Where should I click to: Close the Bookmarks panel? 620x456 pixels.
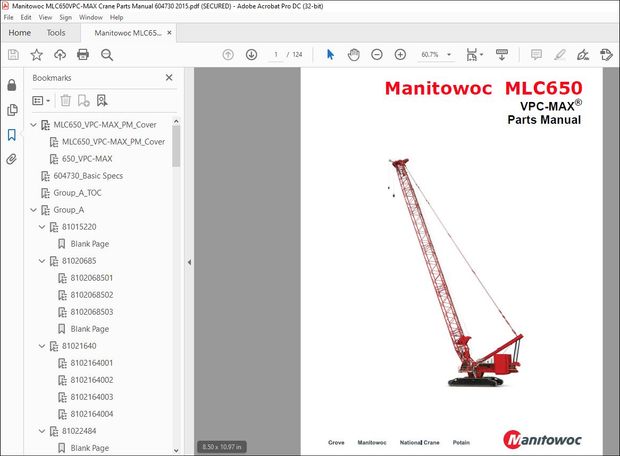(169, 78)
